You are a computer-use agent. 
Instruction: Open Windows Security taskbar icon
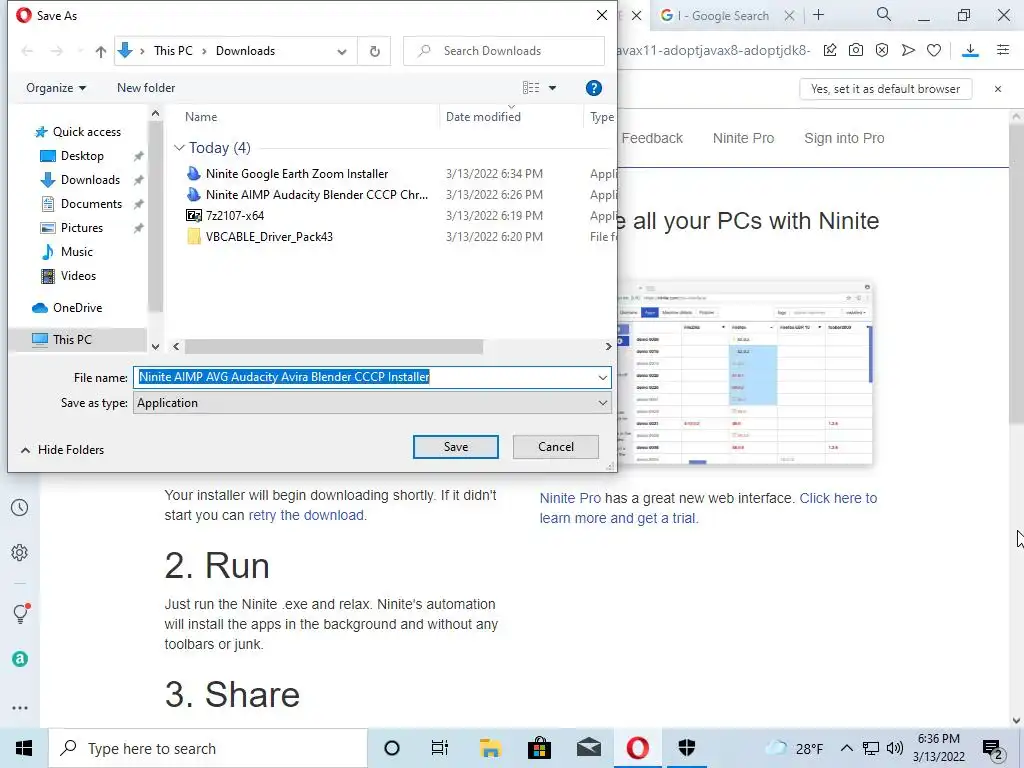686,748
